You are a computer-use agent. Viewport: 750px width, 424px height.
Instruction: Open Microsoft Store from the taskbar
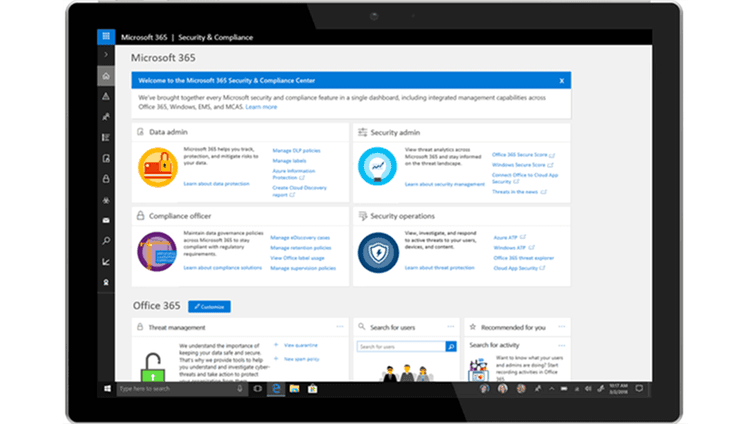(312, 389)
